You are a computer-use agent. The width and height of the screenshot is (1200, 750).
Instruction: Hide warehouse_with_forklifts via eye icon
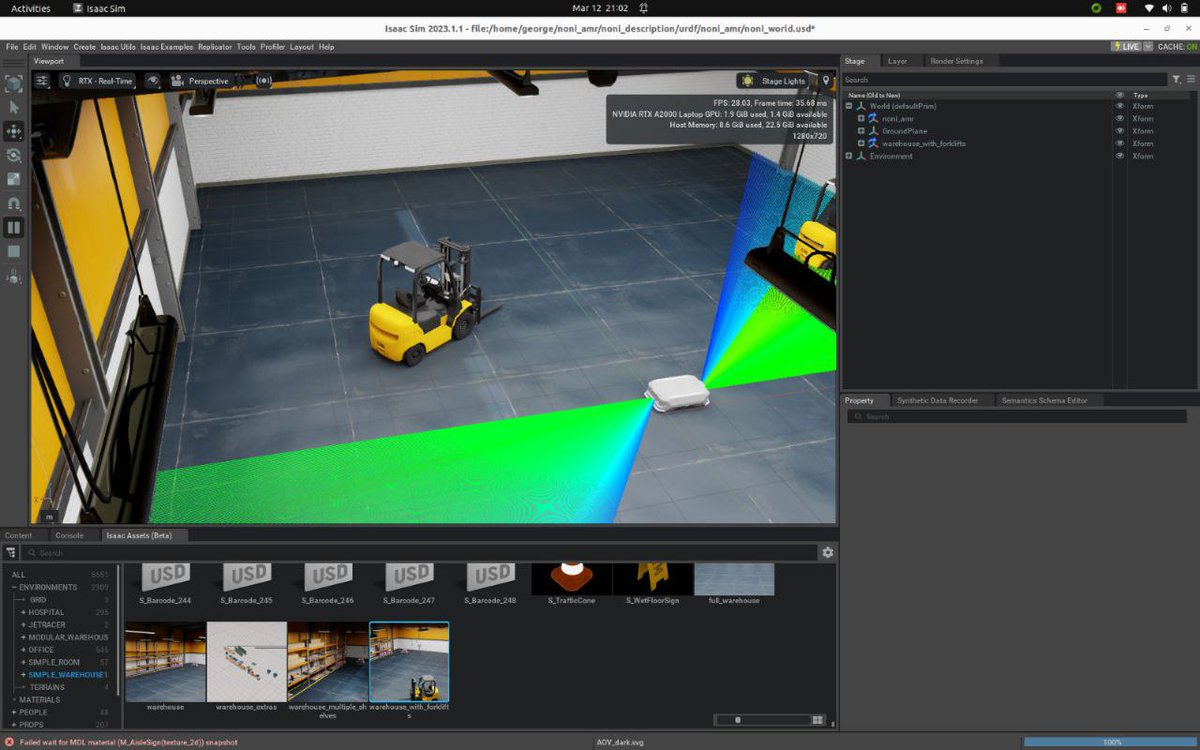[1119, 143]
